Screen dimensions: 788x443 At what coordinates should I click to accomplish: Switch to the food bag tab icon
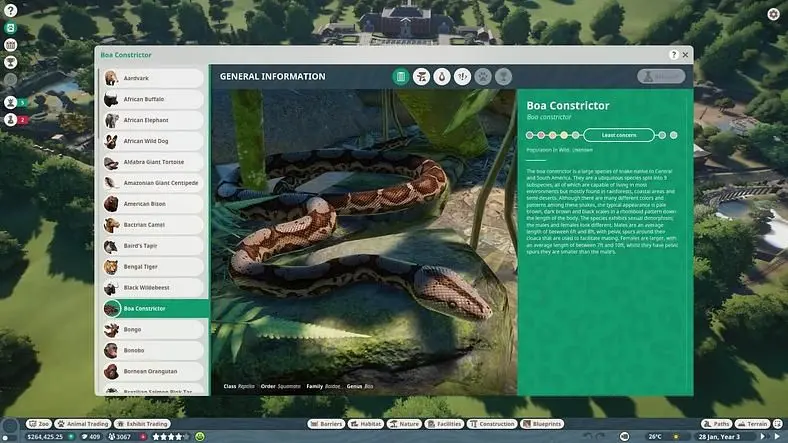click(442, 77)
